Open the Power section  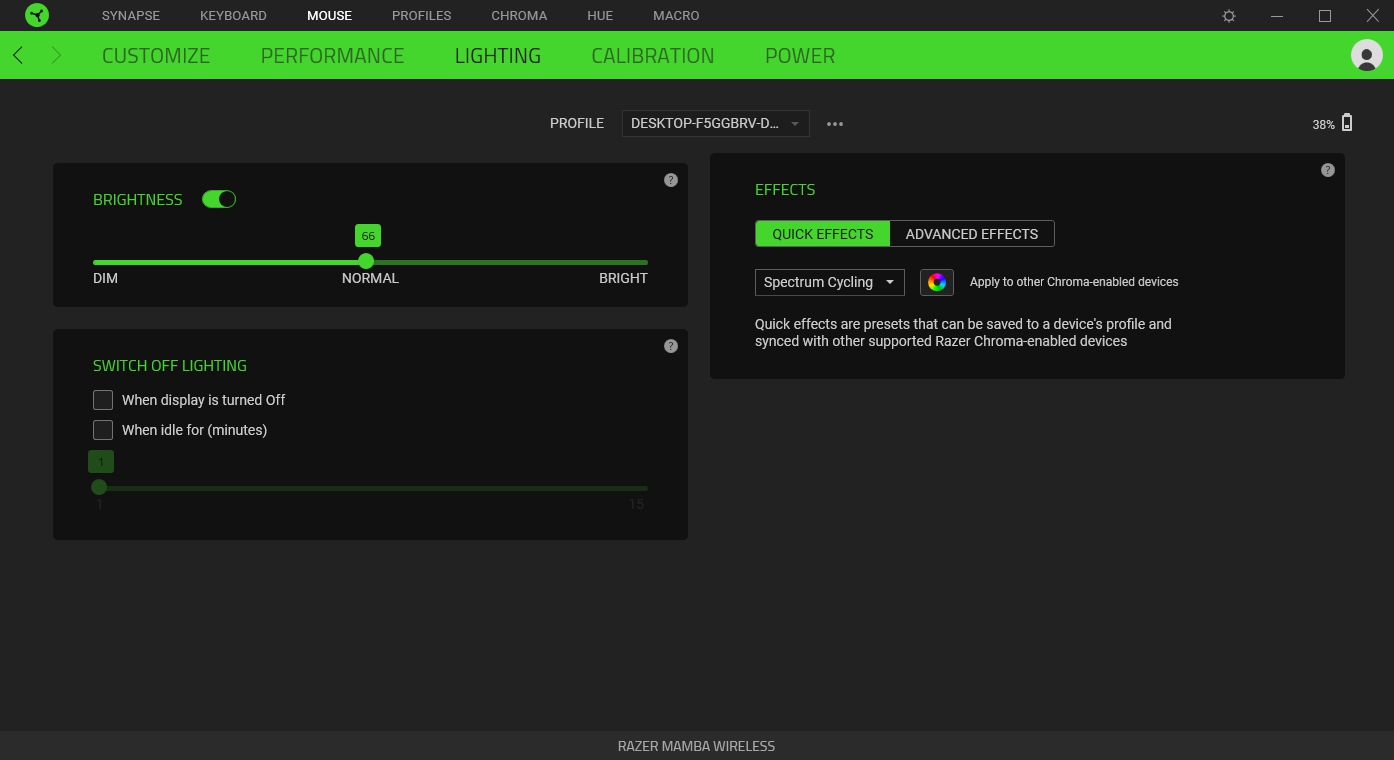point(800,56)
